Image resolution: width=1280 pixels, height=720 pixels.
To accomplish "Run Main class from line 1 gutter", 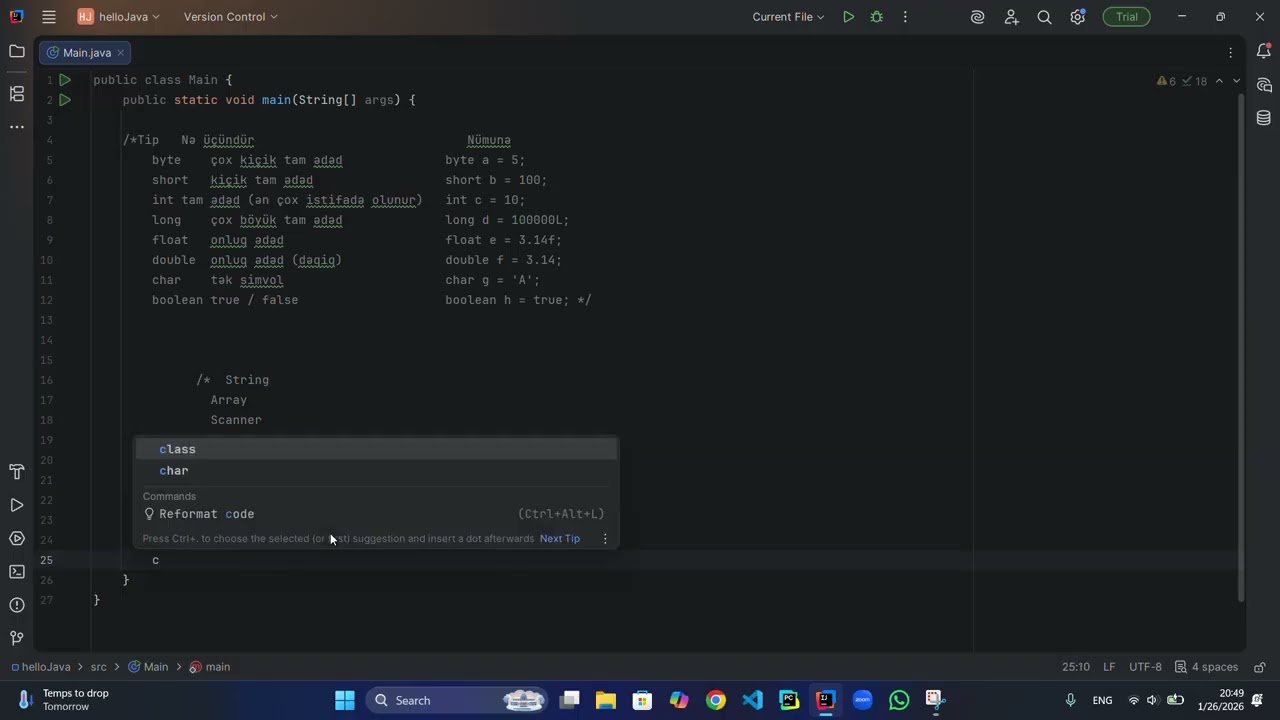I will coord(65,80).
